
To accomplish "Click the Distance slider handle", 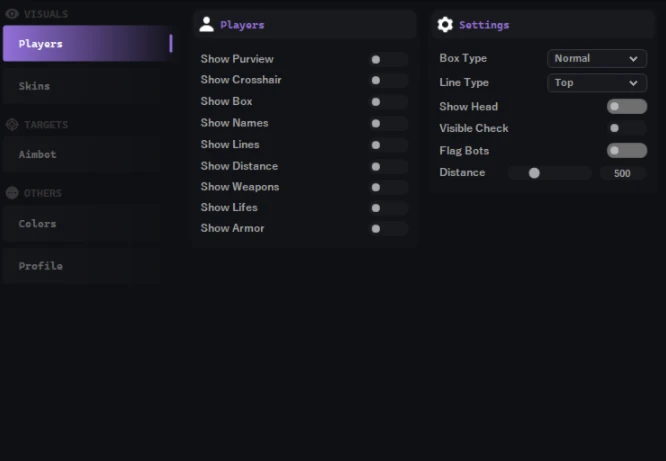I will pyautogui.click(x=534, y=173).
